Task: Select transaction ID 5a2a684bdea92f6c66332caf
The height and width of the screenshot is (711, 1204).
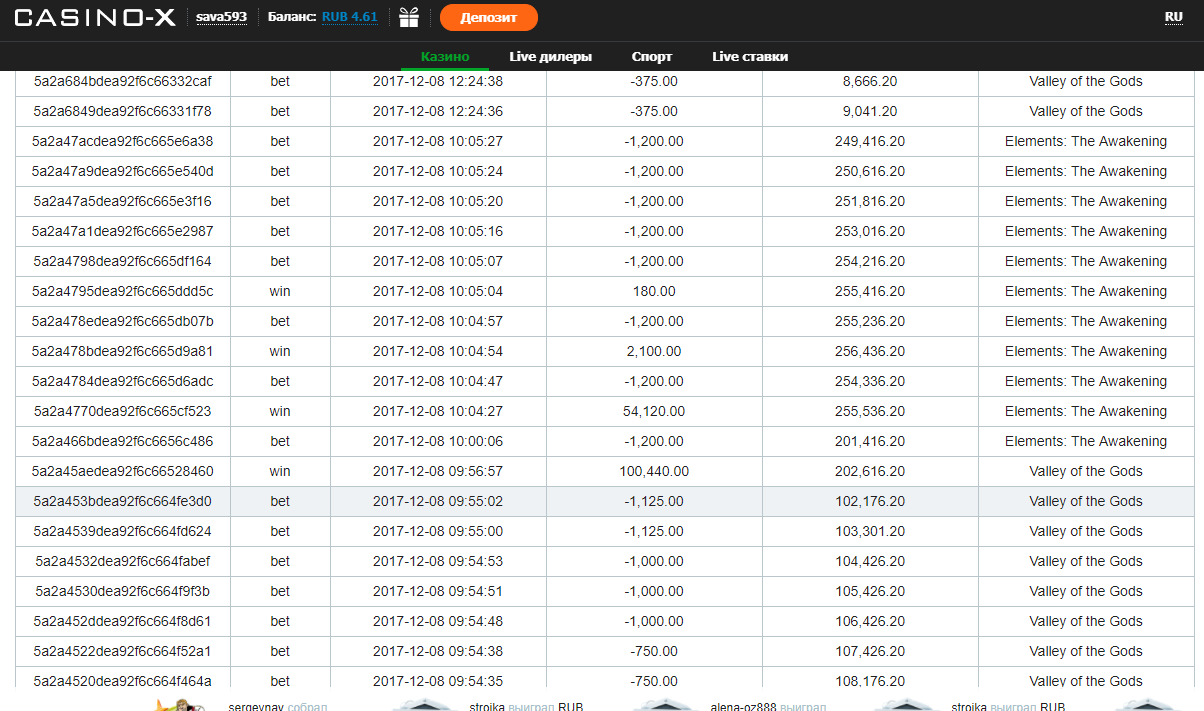Action: pos(123,81)
